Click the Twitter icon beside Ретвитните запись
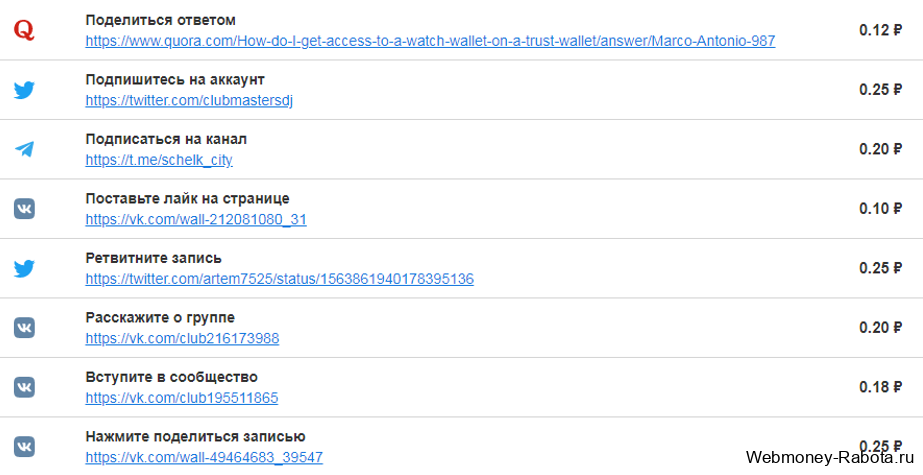Viewport: 923px width, 475px height. [24, 268]
